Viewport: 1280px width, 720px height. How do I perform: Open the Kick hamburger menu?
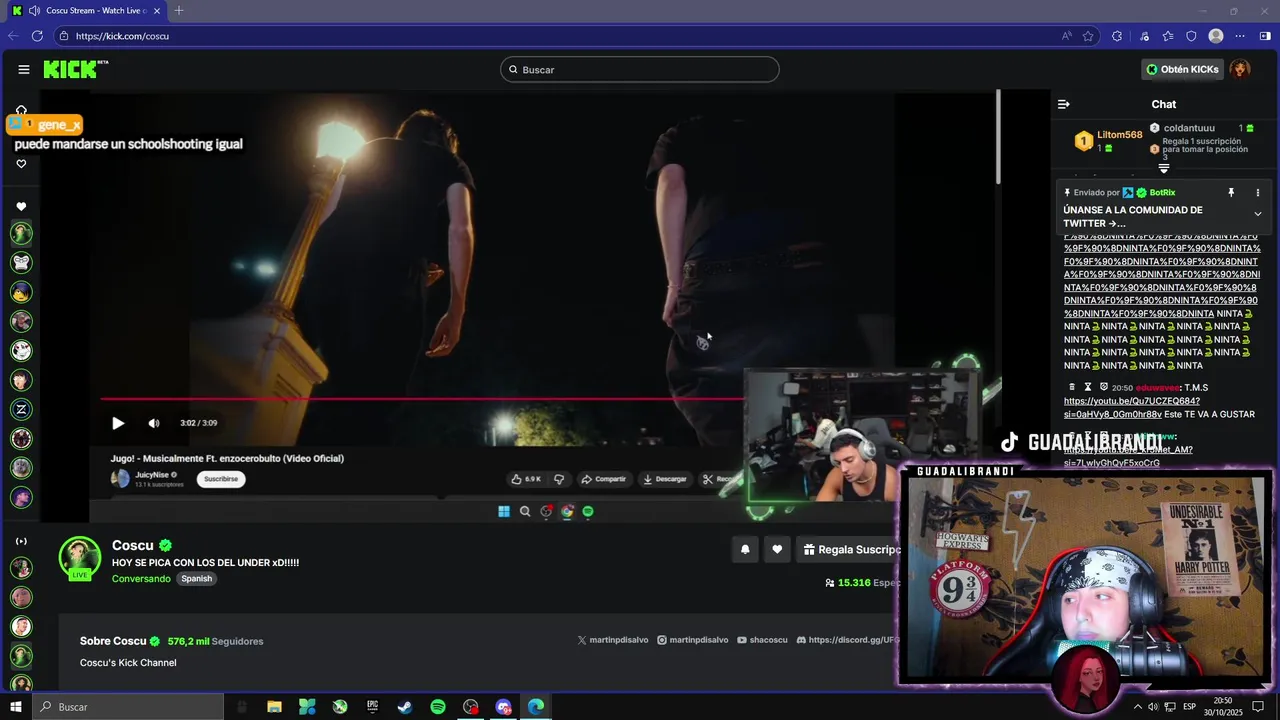23,69
